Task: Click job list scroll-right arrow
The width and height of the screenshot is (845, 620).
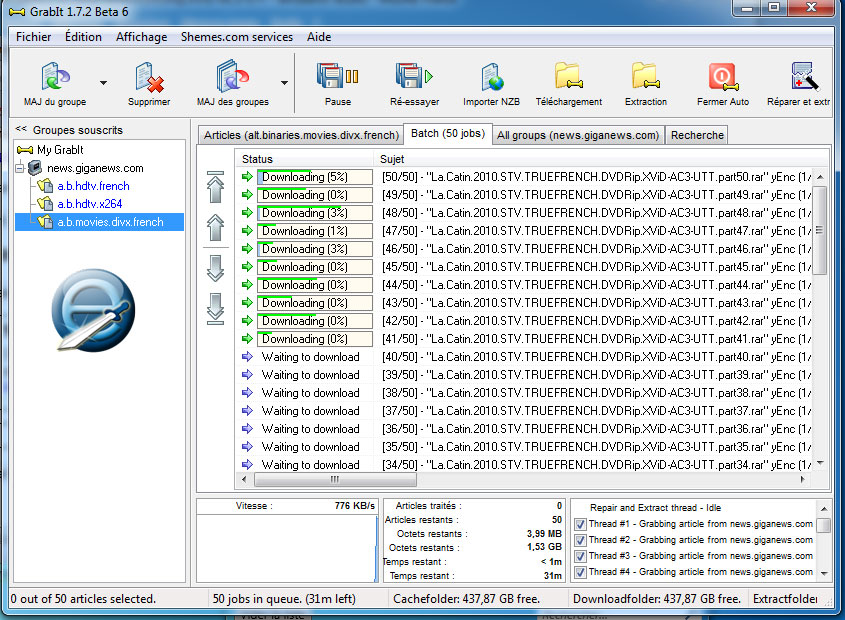Action: tap(802, 479)
